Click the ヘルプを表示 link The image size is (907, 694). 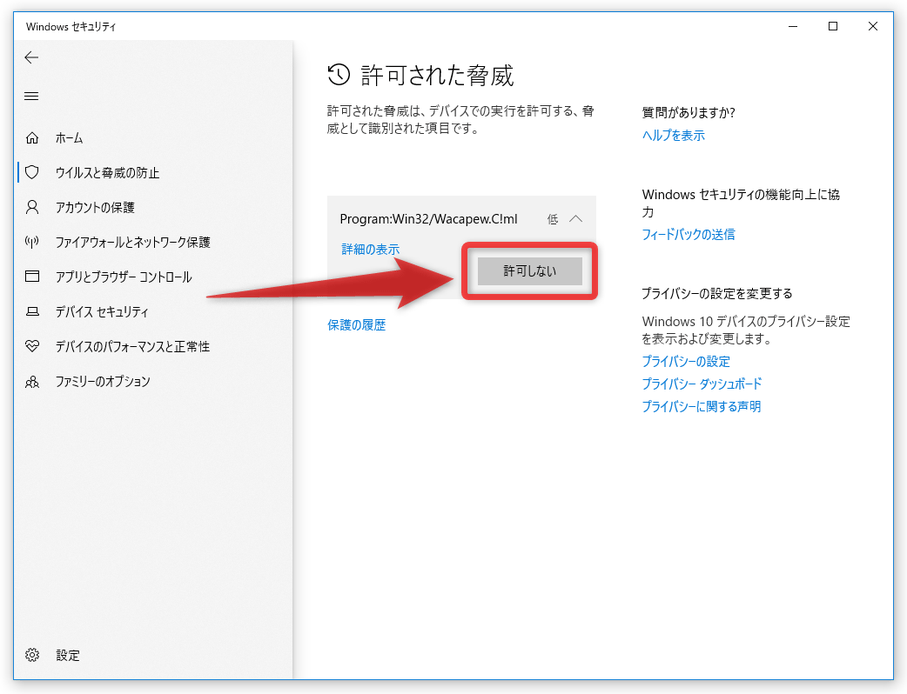point(673,135)
